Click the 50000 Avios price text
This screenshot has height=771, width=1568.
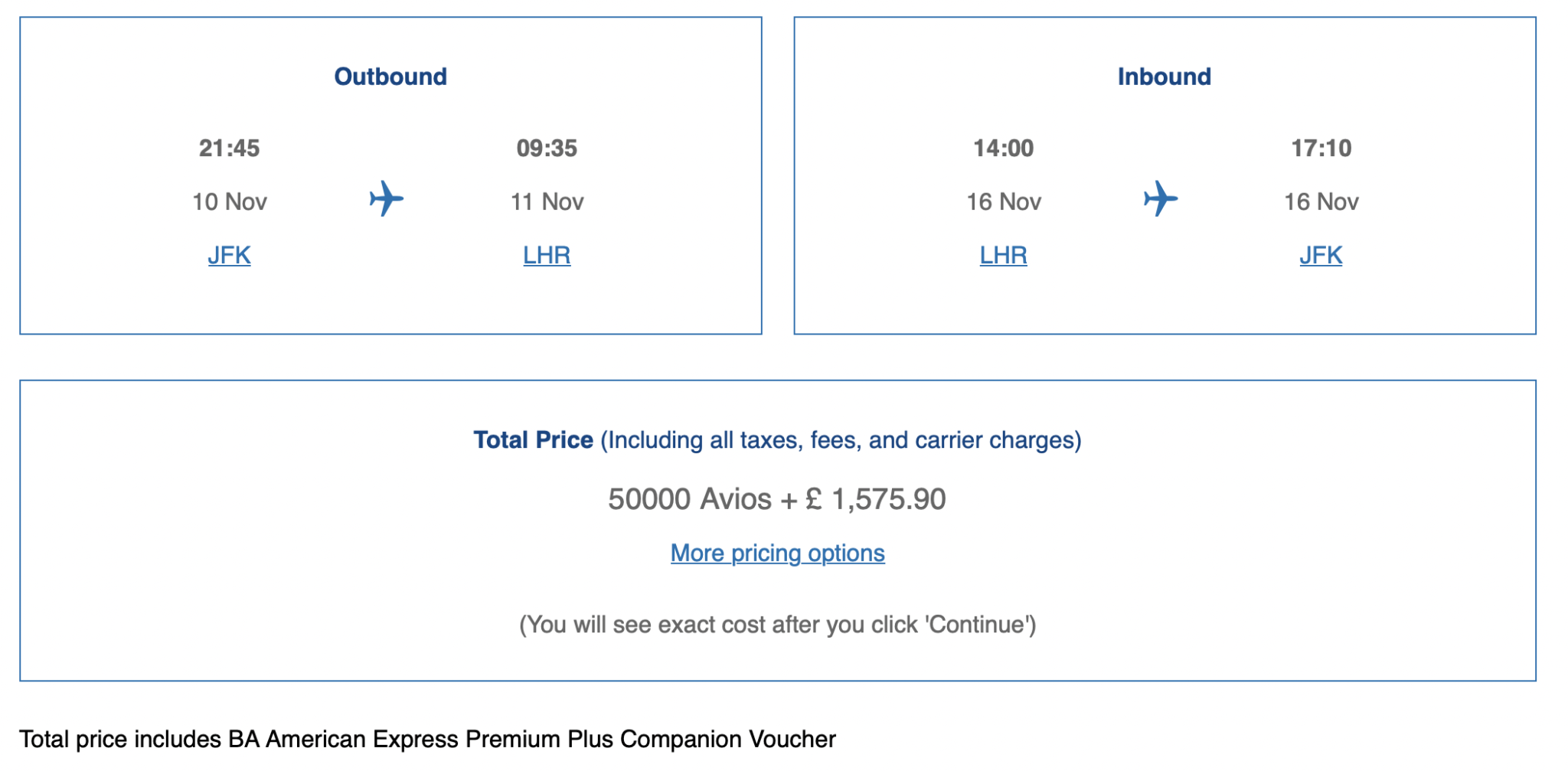tap(776, 498)
